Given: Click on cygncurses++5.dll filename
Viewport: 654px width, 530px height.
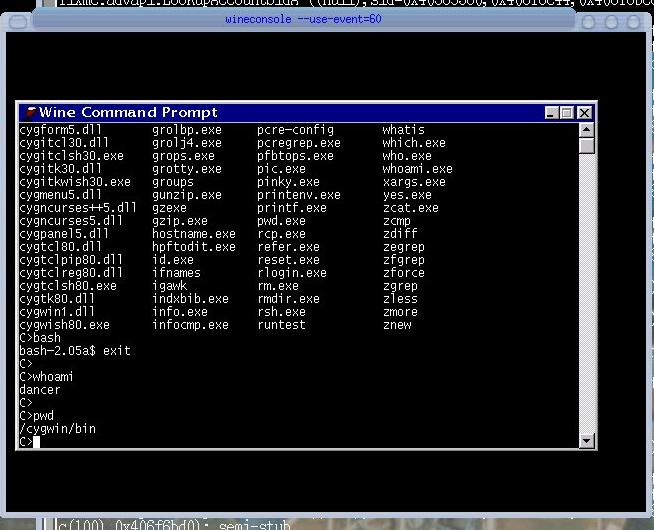Looking at the screenshot, I should [x=78, y=208].
